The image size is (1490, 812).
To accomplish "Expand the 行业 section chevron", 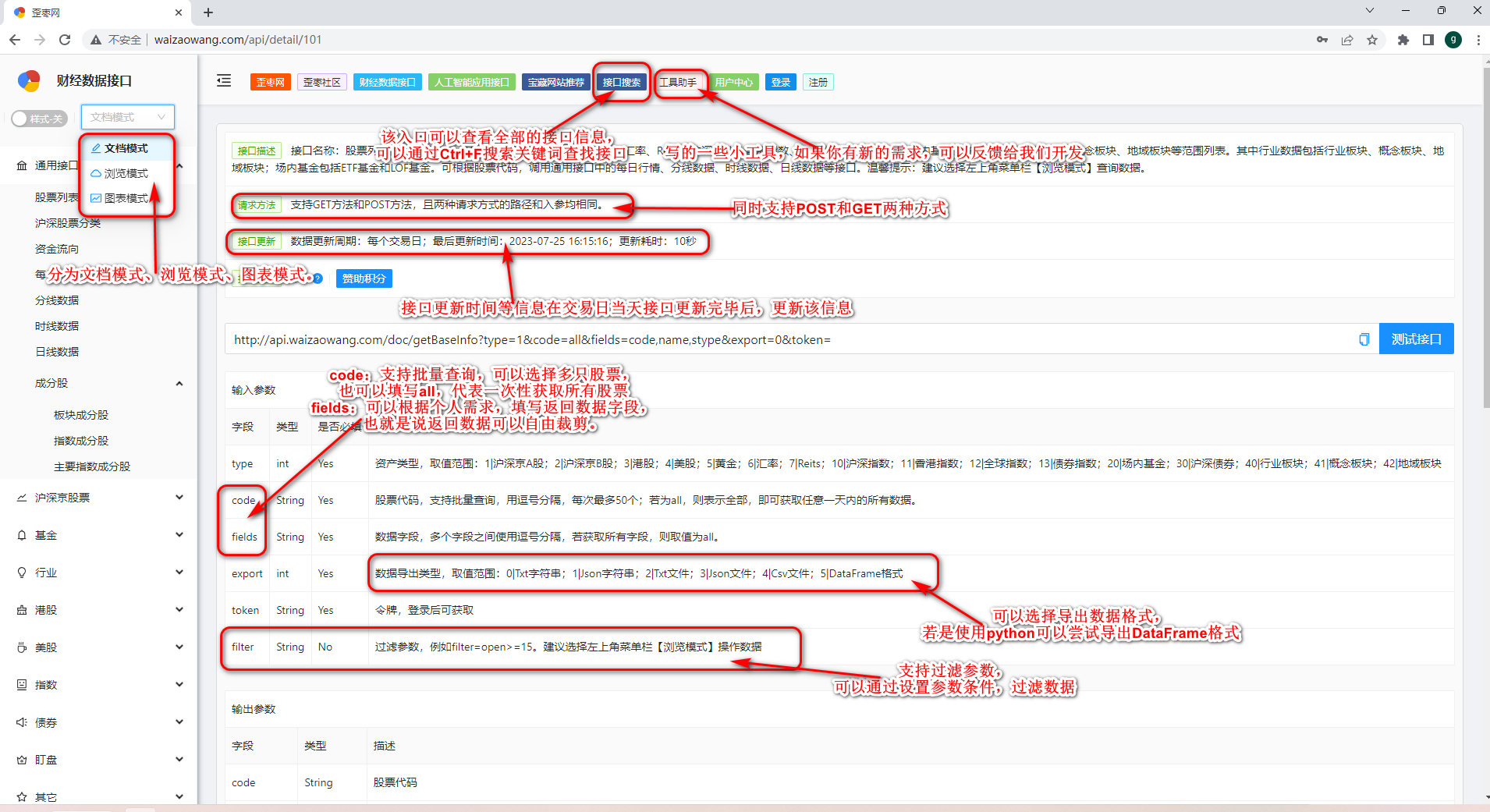I will (180, 573).
